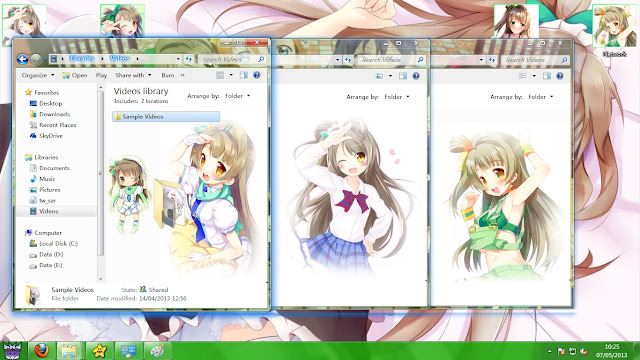
Task: Refresh the front Videos window
Action: pyautogui.click(x=189, y=59)
